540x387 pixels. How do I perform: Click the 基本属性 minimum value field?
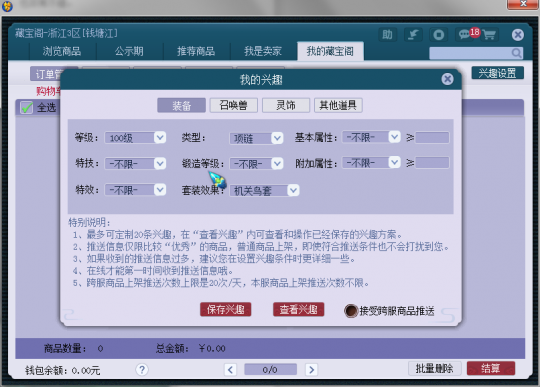(x=432, y=137)
